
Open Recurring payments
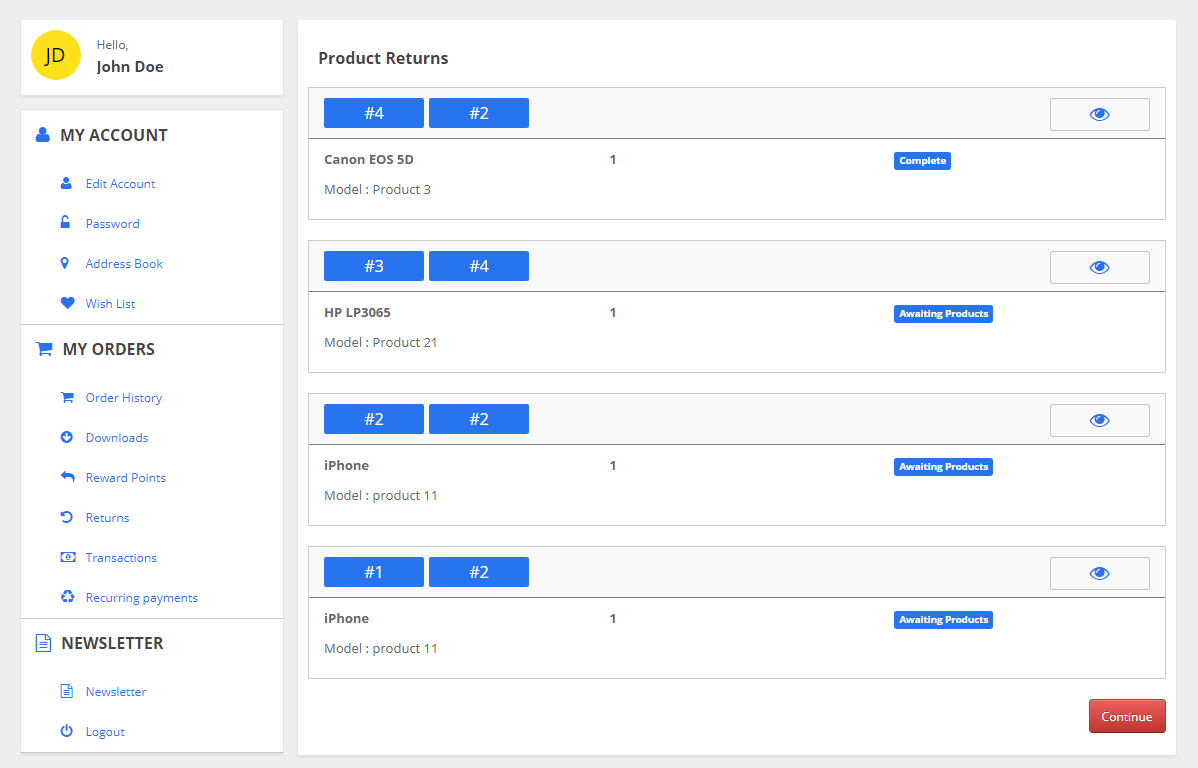tap(141, 598)
